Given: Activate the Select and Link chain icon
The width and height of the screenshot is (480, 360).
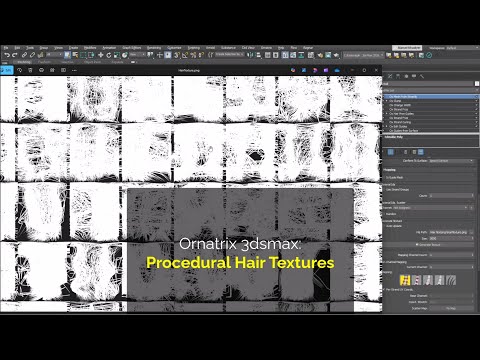Looking at the screenshot, I should tap(24, 55).
